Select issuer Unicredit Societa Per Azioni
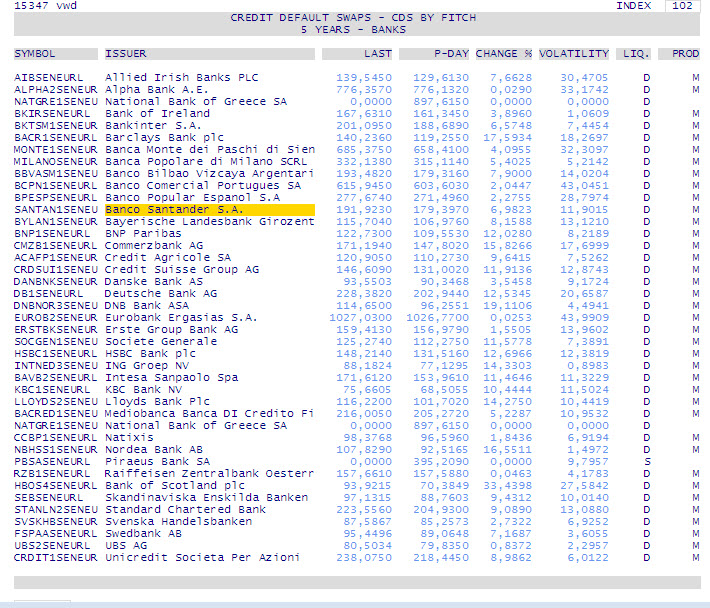Screen dimensions: 710x608 point(202,557)
